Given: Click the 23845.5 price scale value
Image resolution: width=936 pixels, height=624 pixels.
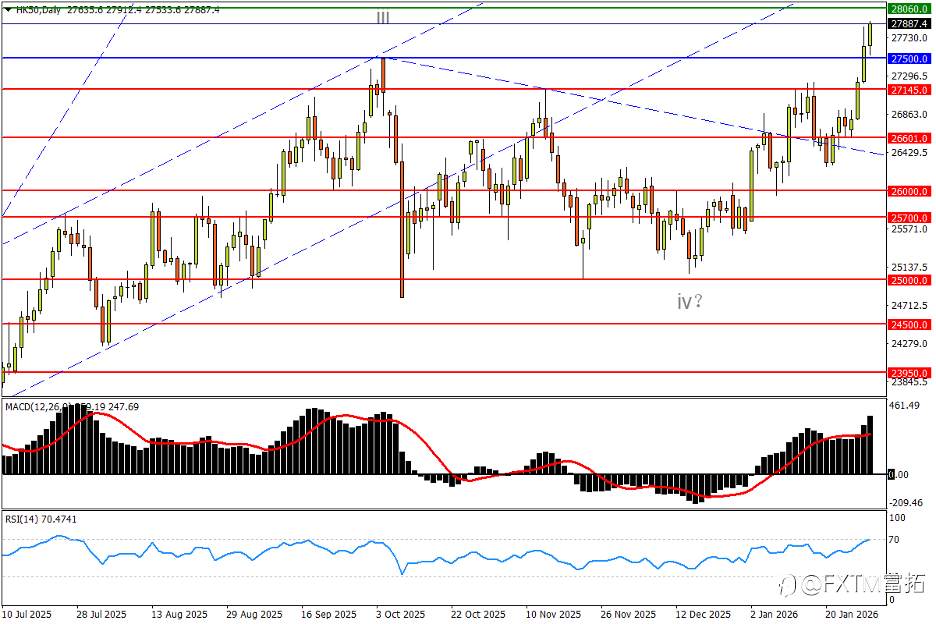Looking at the screenshot, I should (909, 382).
